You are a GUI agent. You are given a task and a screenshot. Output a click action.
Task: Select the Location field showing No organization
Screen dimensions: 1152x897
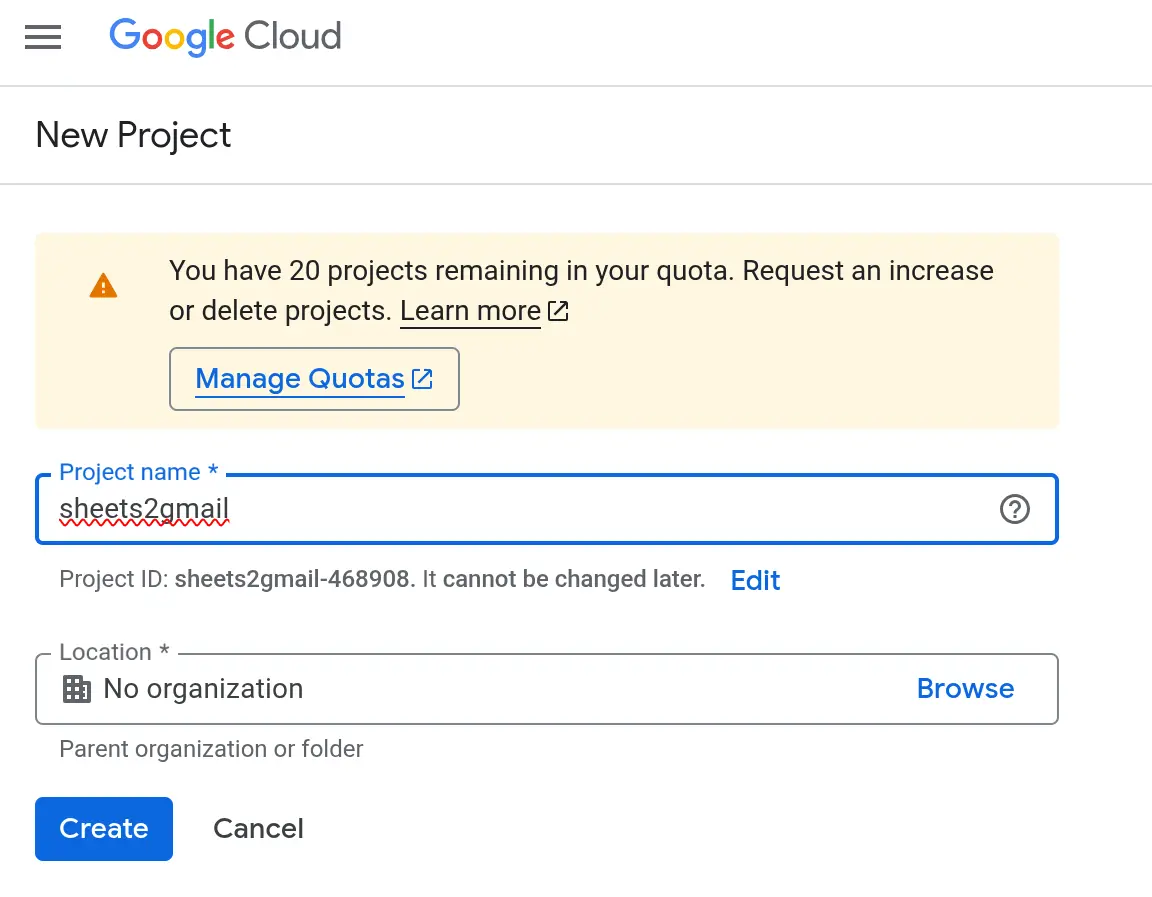pos(500,689)
